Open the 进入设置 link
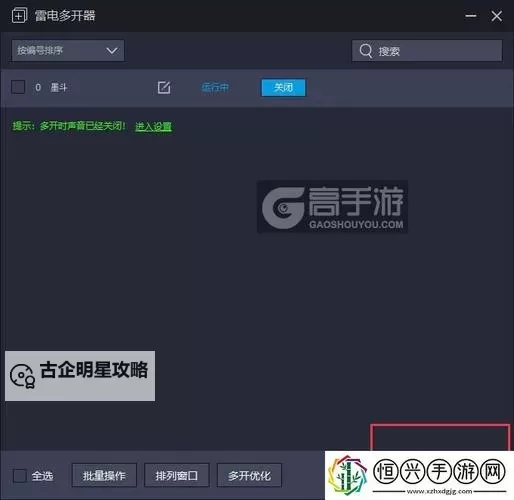This screenshot has height=500, width=514. 153,126
